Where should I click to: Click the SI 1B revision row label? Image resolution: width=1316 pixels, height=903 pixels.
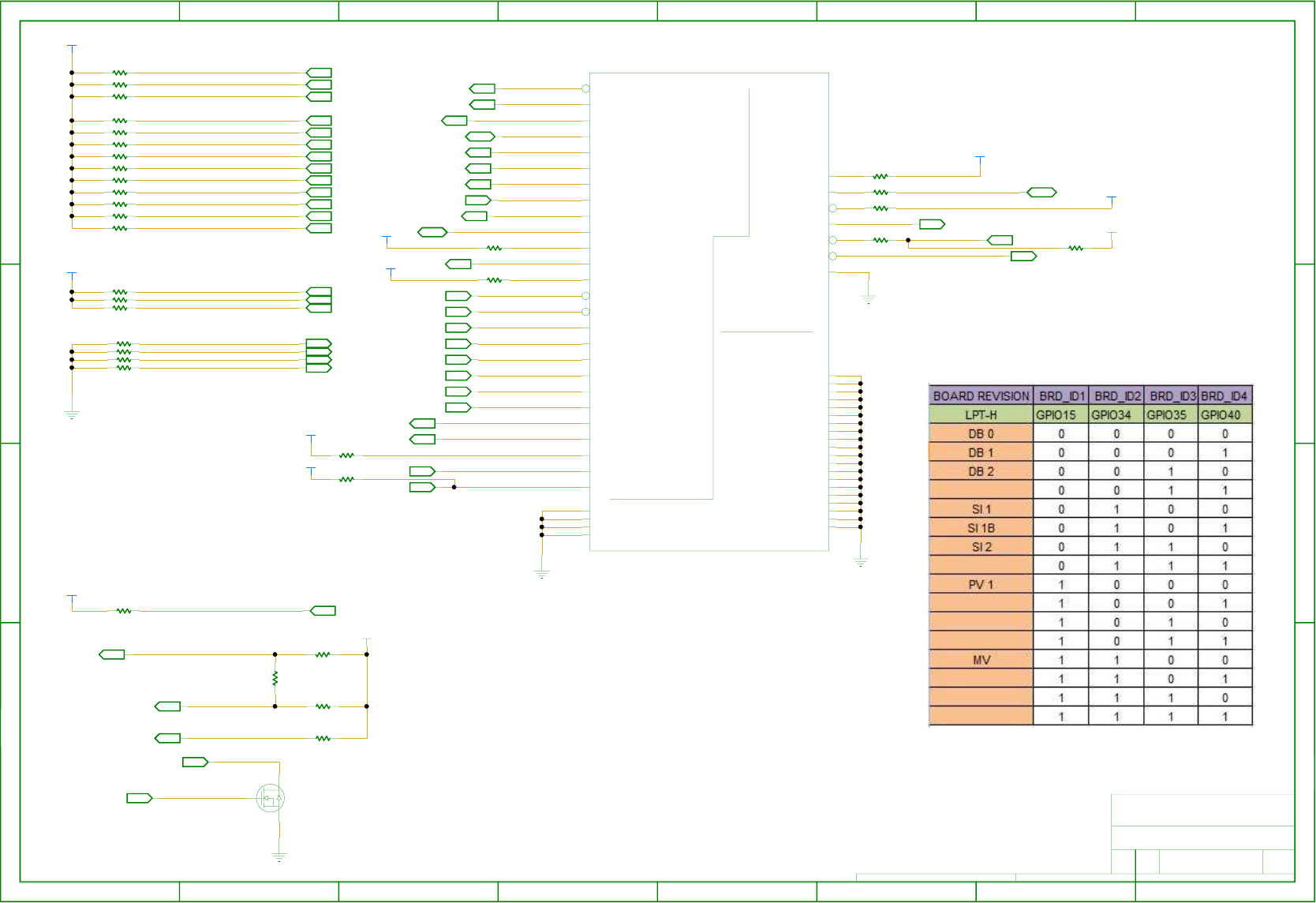click(981, 528)
